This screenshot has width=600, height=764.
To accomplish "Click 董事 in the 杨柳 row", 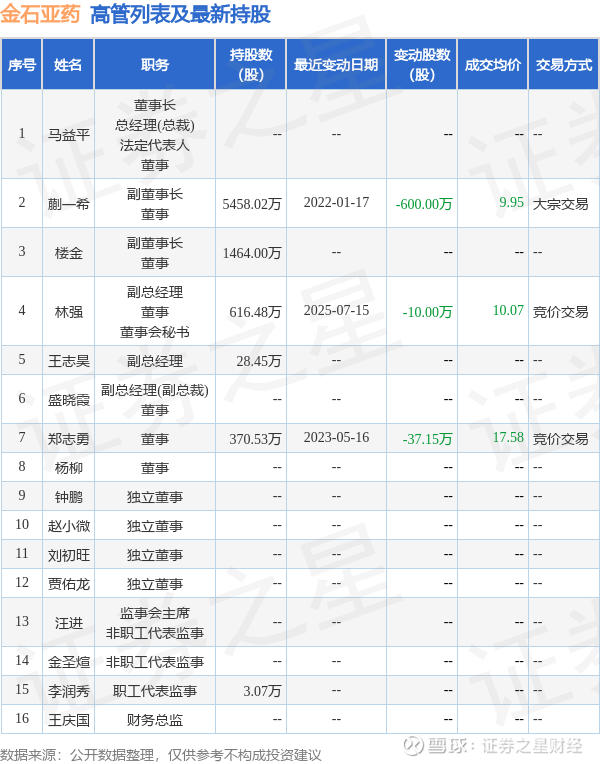I will (x=155, y=468).
